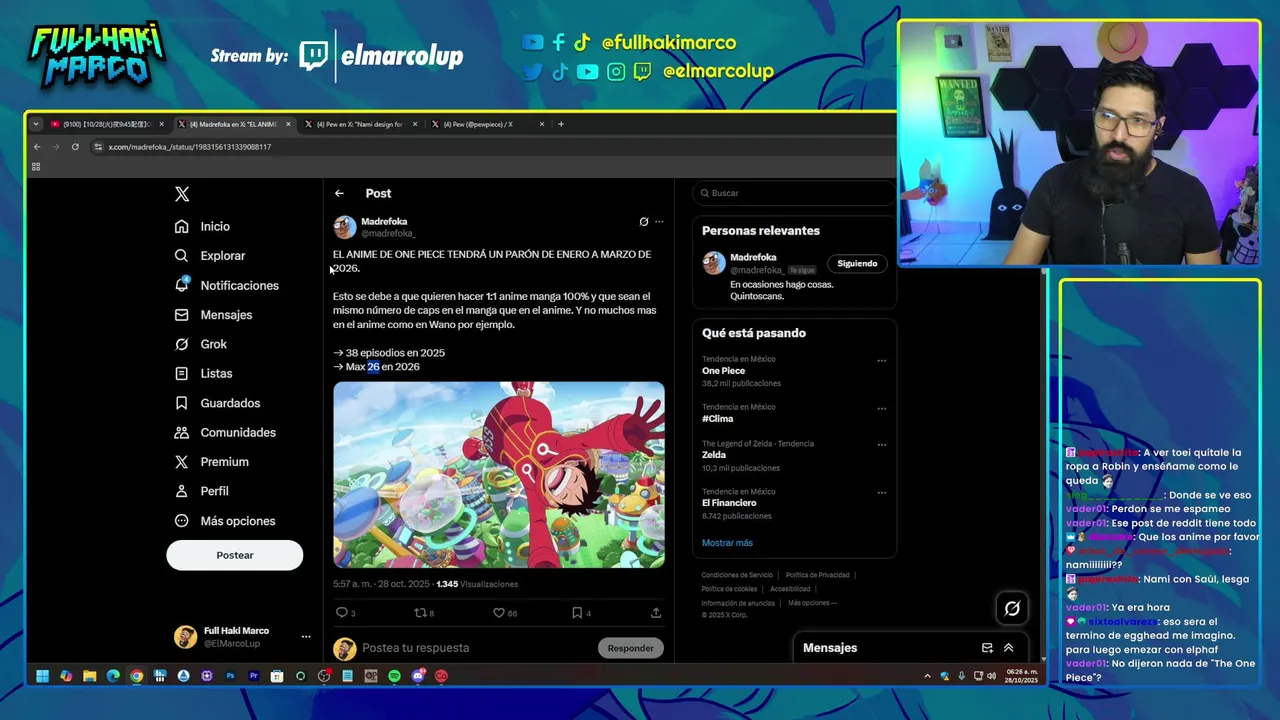Open Perfil in the sidebar
The height and width of the screenshot is (720, 1280).
[x=202, y=491]
